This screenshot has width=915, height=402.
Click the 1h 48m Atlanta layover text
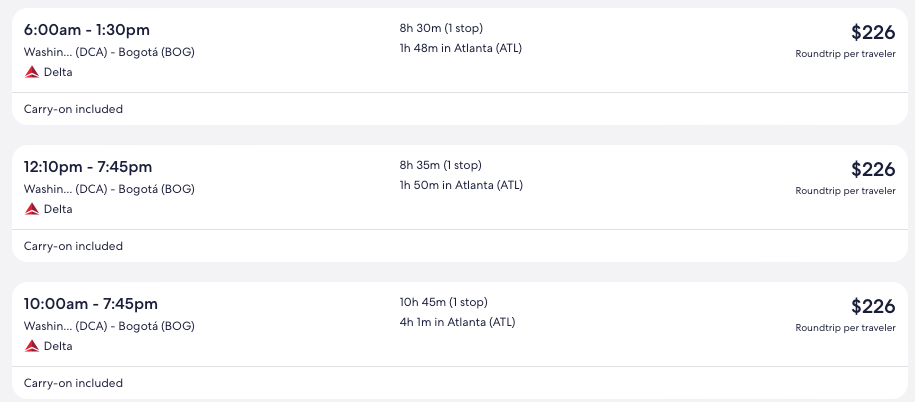click(x=460, y=48)
